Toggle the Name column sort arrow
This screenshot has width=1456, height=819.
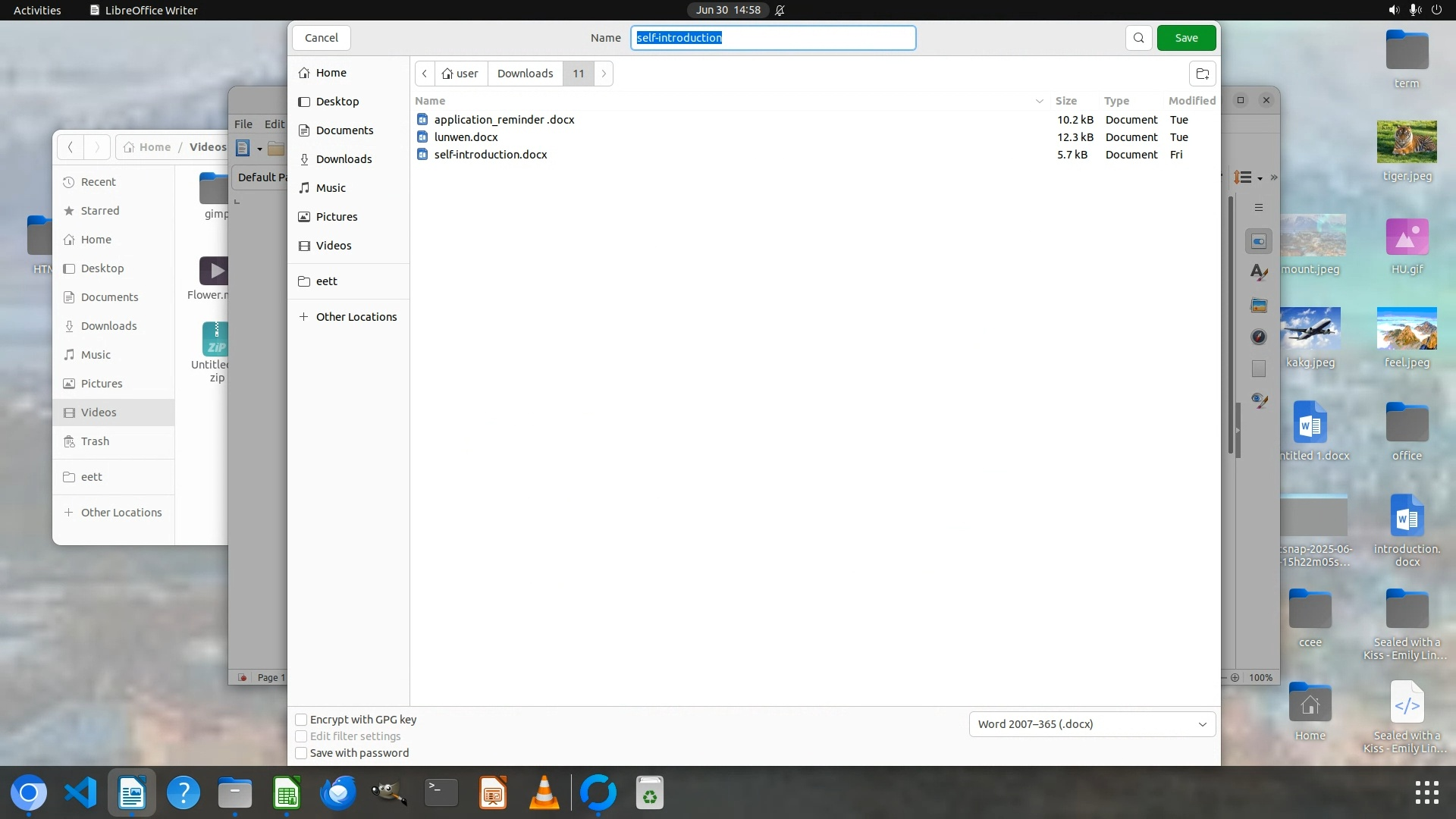(1039, 101)
